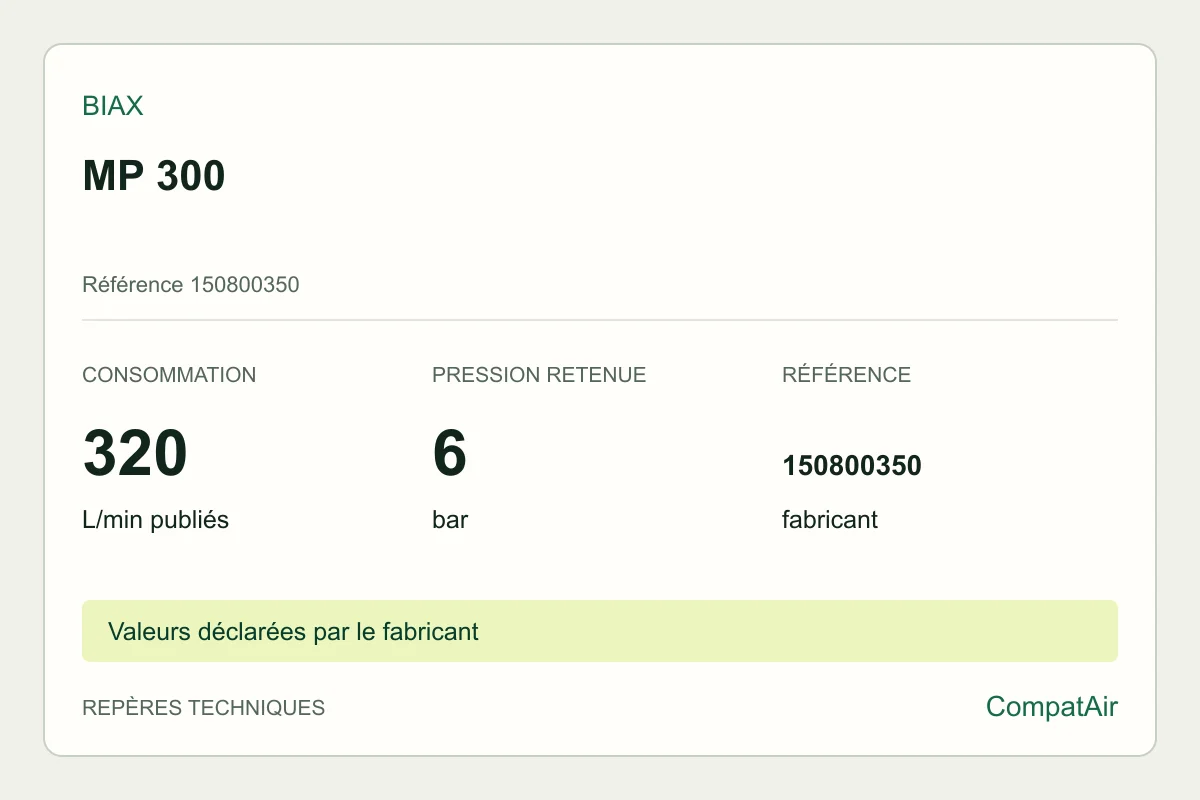Click the PRESSION RETENUE heading
This screenshot has height=800, width=1200.
click(x=539, y=375)
